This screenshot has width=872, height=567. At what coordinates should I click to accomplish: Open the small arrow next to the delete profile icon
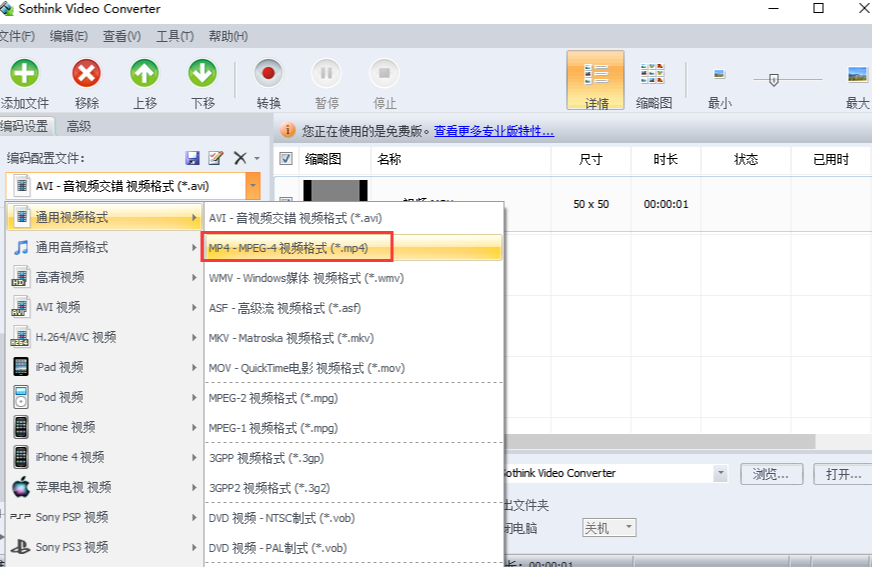[257, 158]
